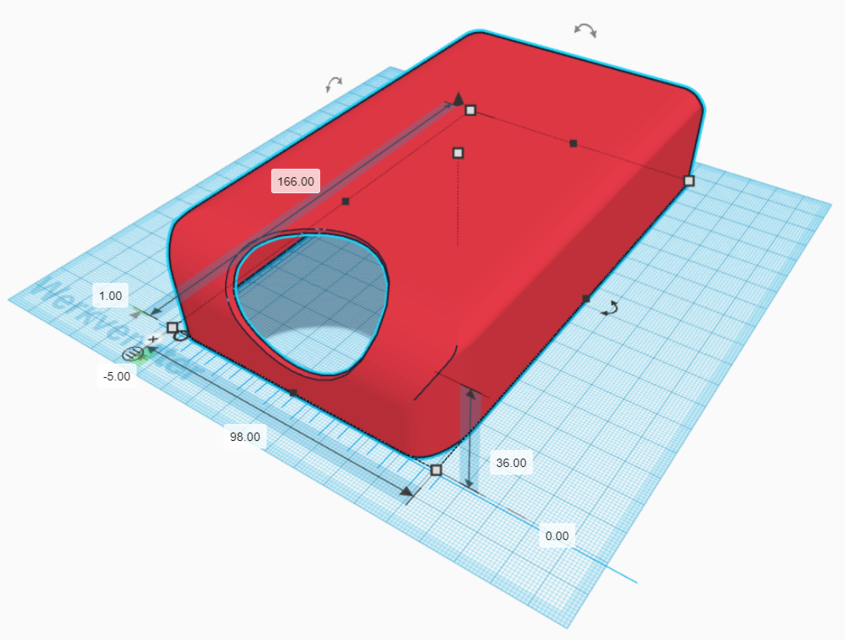
Task: Click the 1.00 dimension label
Action: click(x=110, y=295)
